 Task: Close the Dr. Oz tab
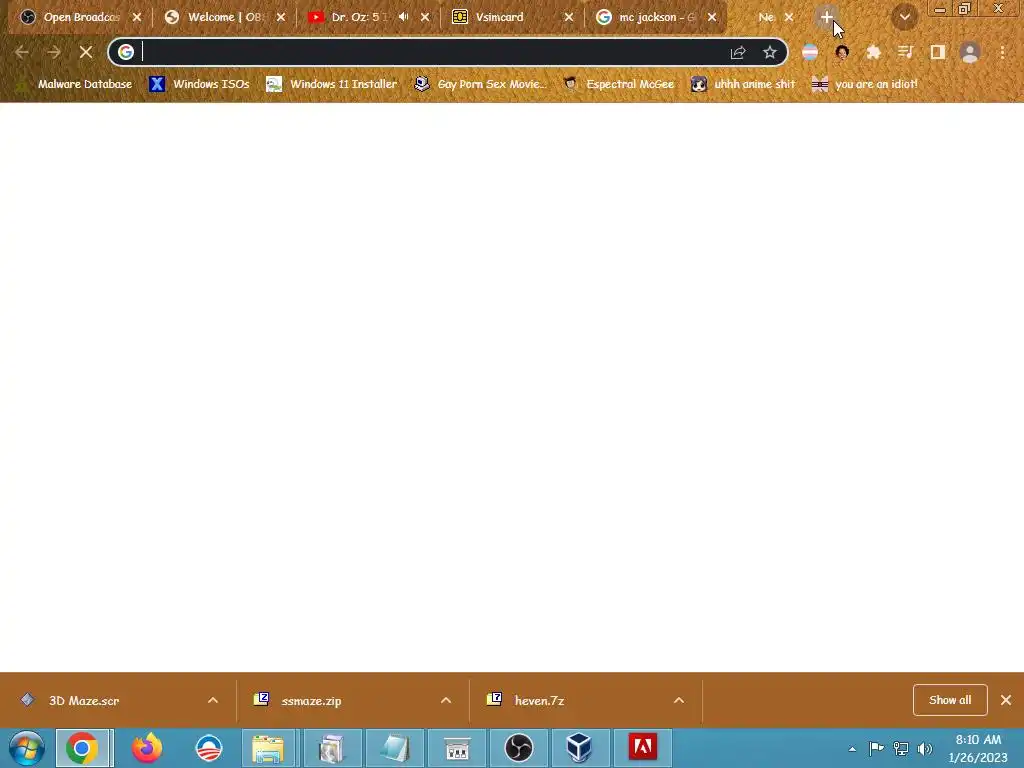pyautogui.click(x=425, y=17)
